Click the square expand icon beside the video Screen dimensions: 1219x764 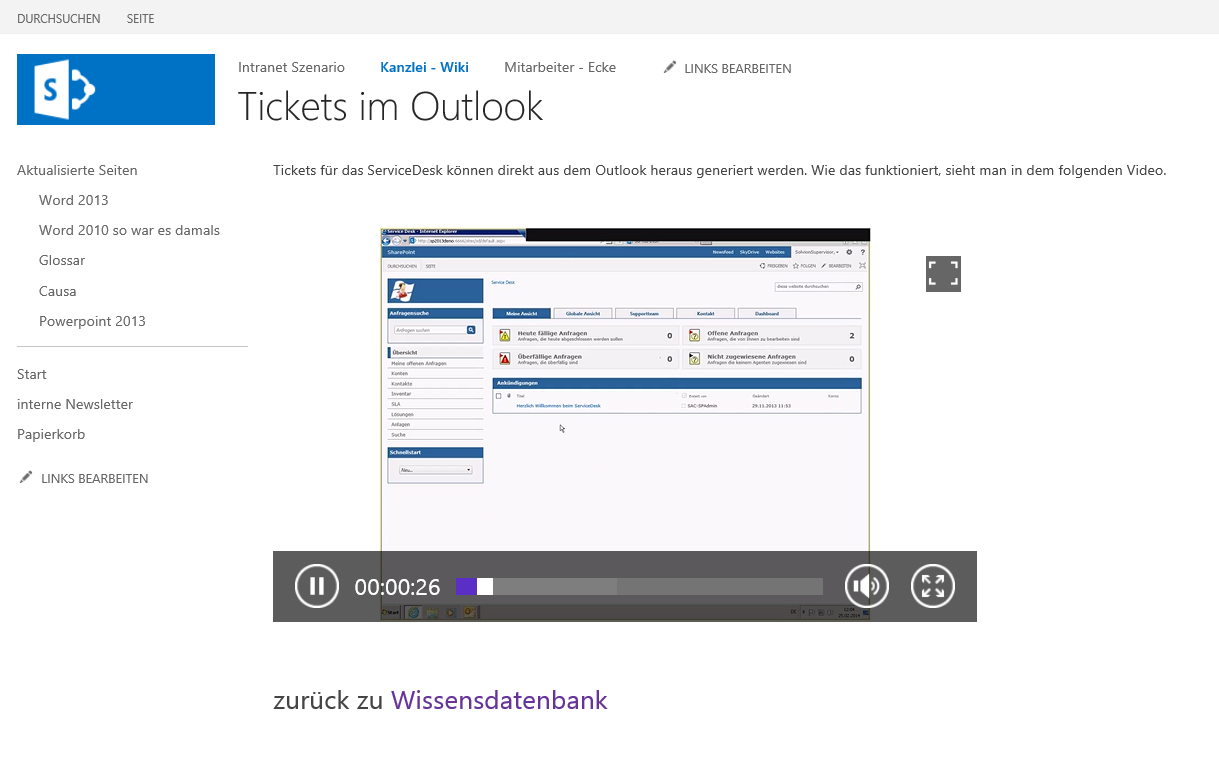click(x=943, y=274)
